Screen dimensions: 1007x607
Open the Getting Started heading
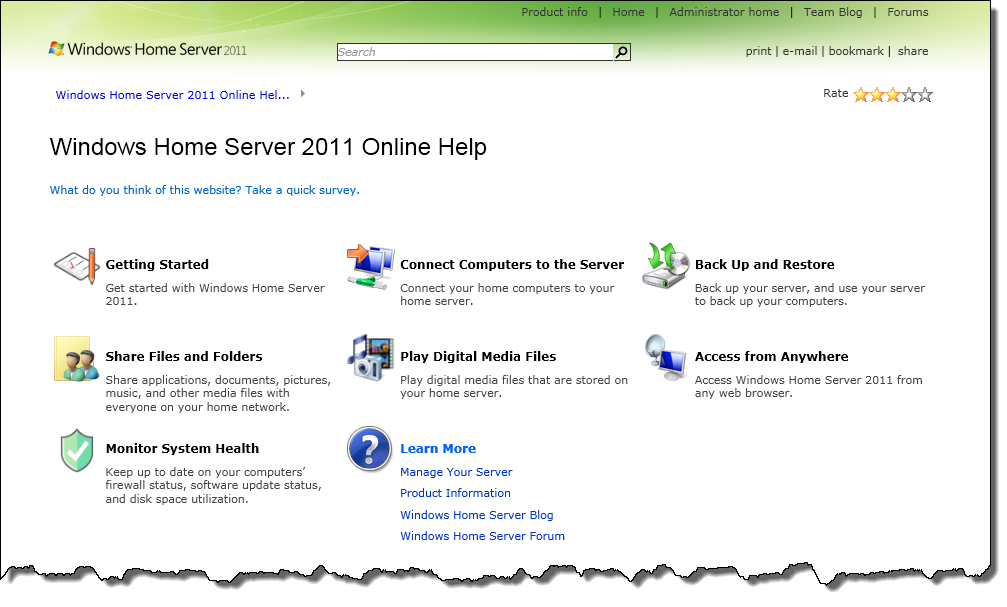click(x=157, y=265)
